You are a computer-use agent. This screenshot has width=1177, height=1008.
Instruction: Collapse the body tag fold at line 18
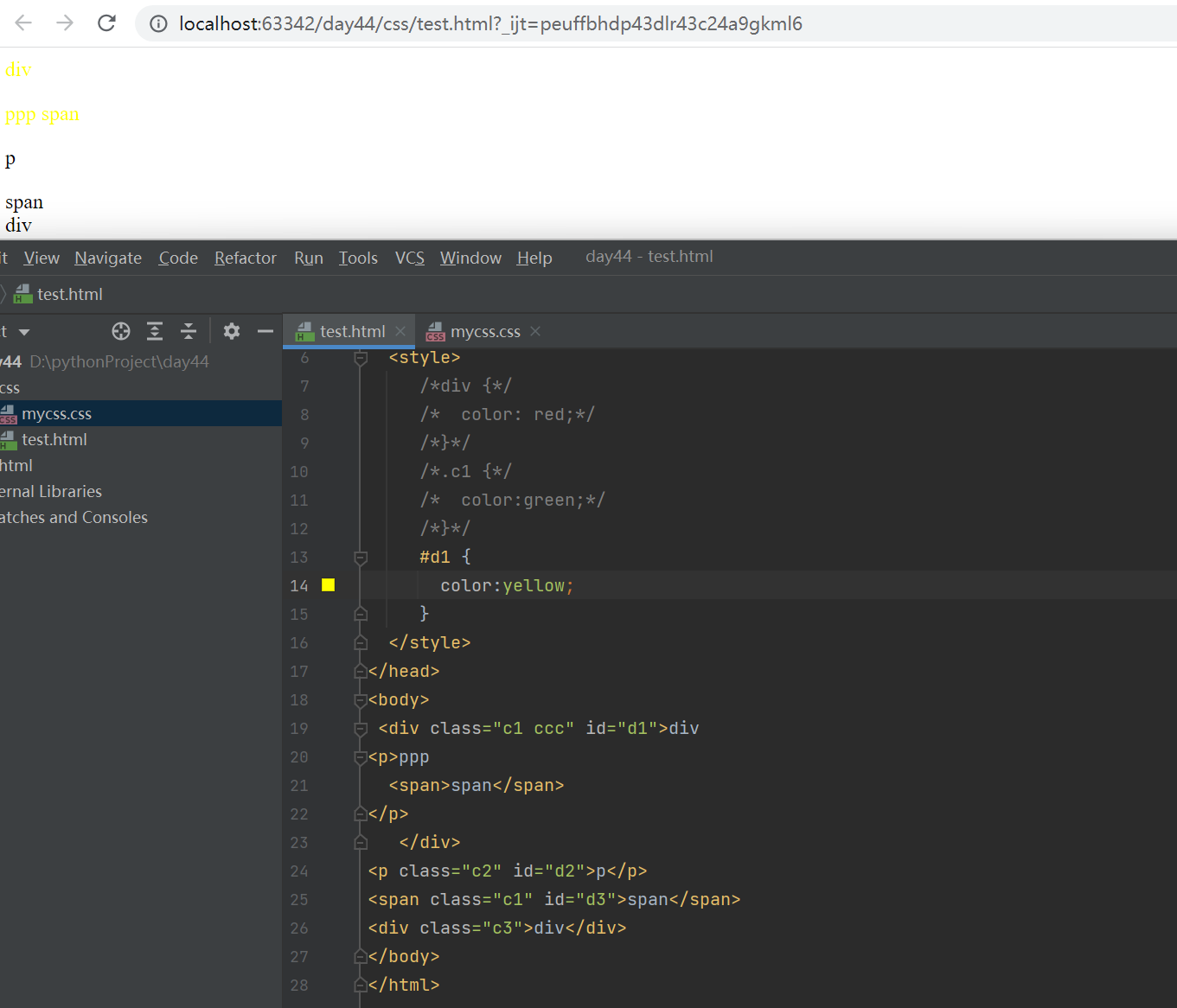[x=361, y=699]
